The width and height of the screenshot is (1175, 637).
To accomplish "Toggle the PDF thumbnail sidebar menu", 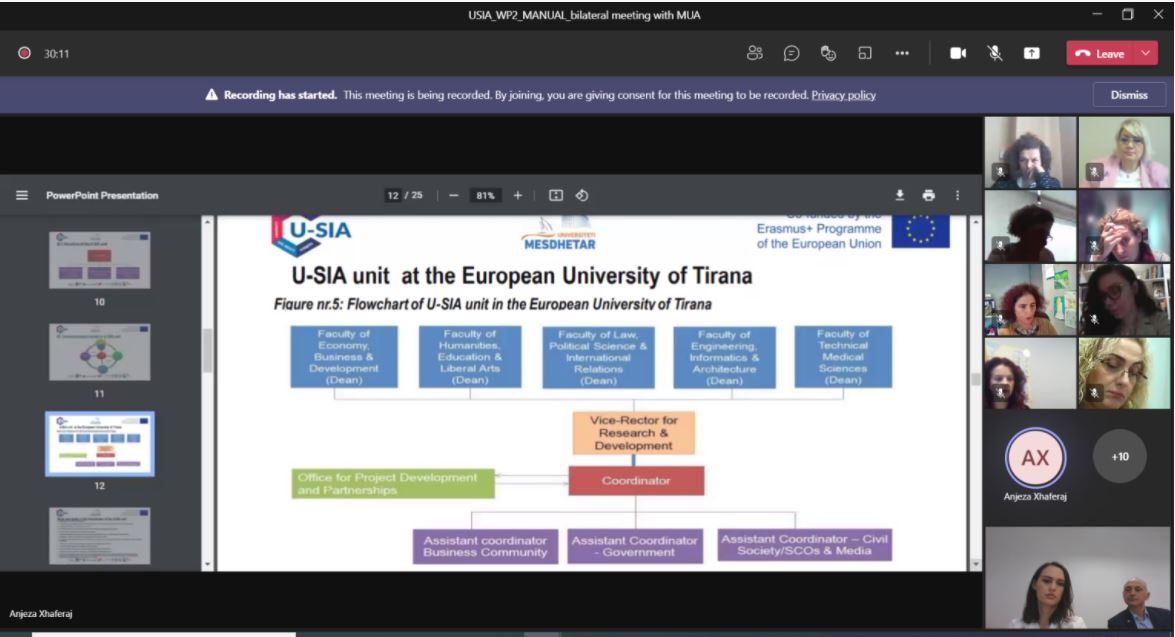I will (22, 196).
